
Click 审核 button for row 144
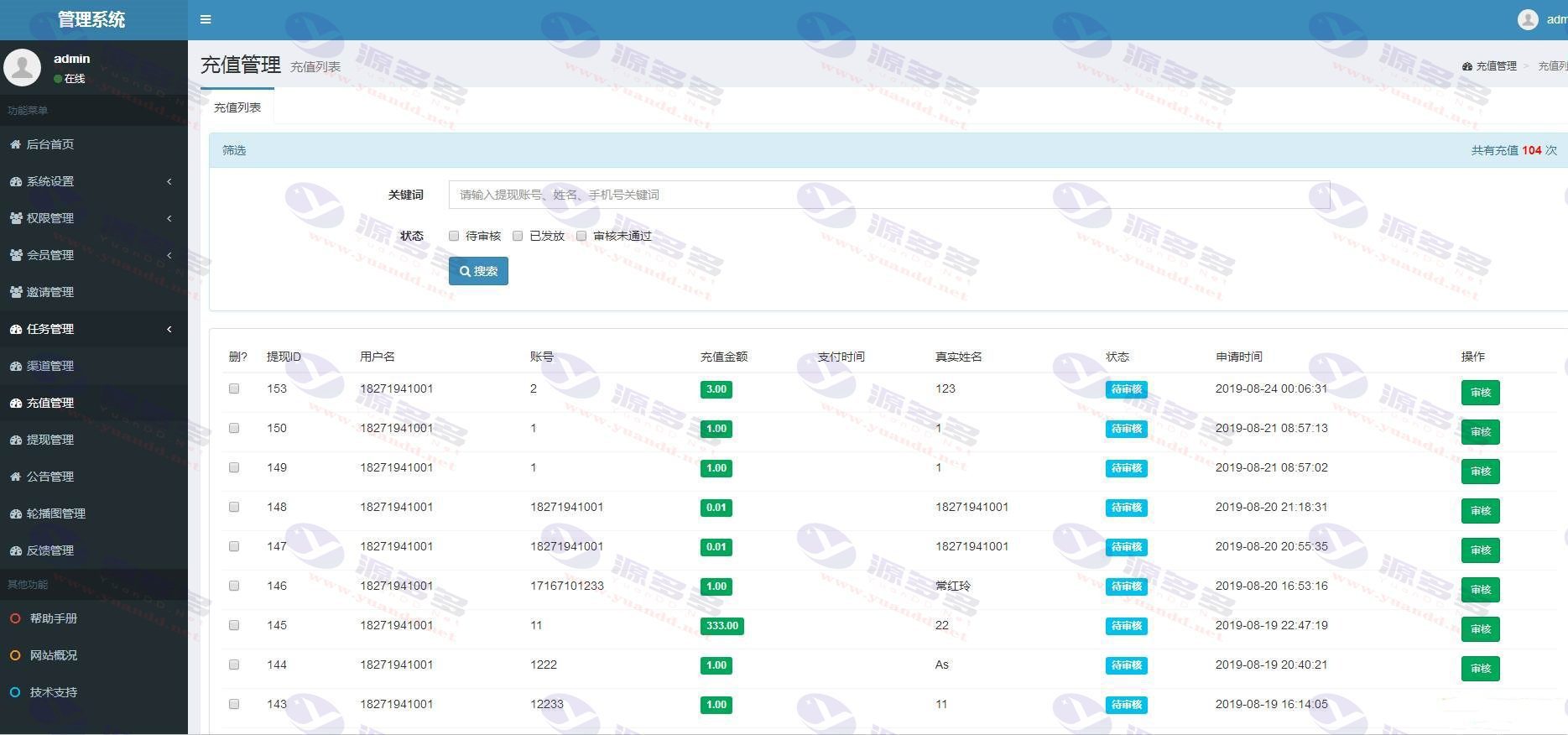[1480, 669]
